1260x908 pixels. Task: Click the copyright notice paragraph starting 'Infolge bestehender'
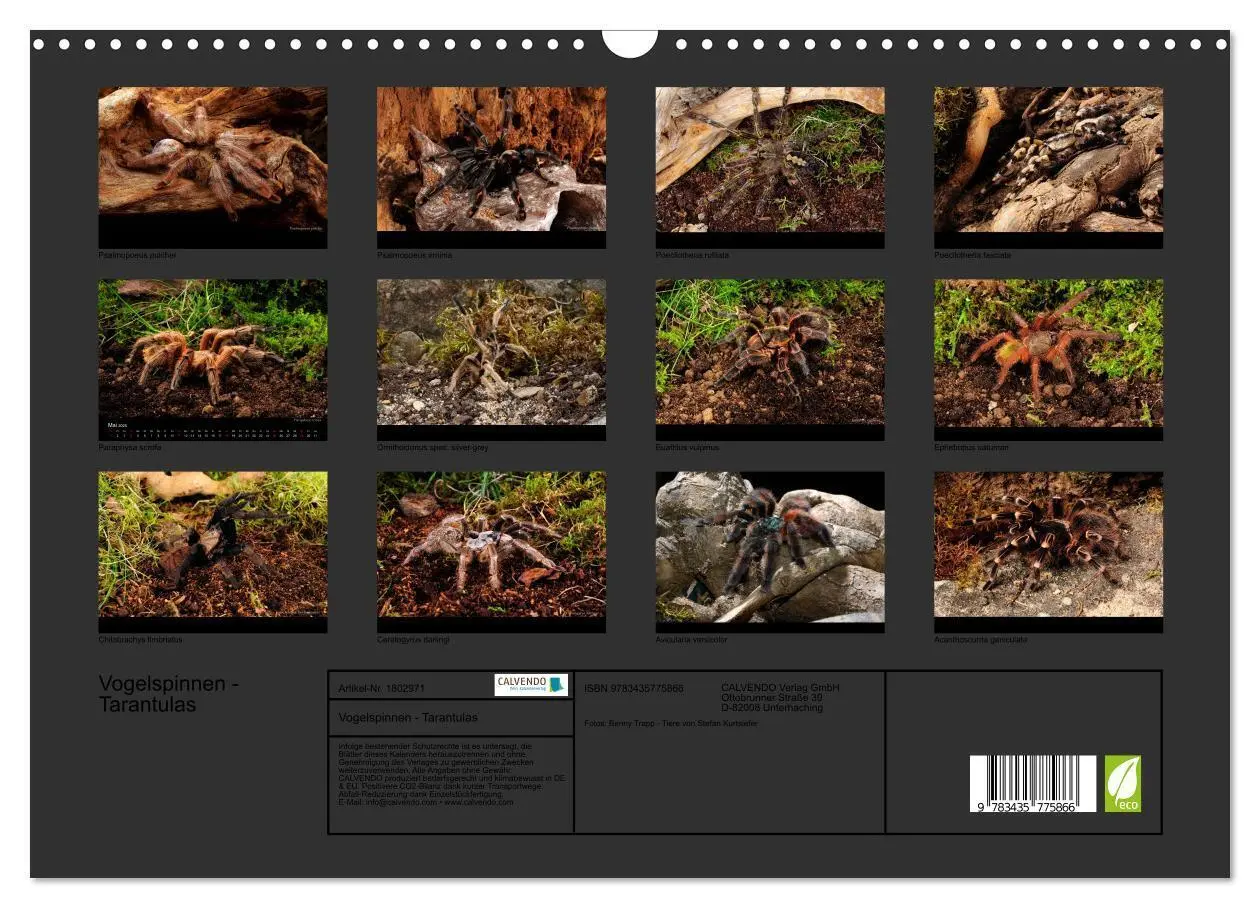coord(453,774)
